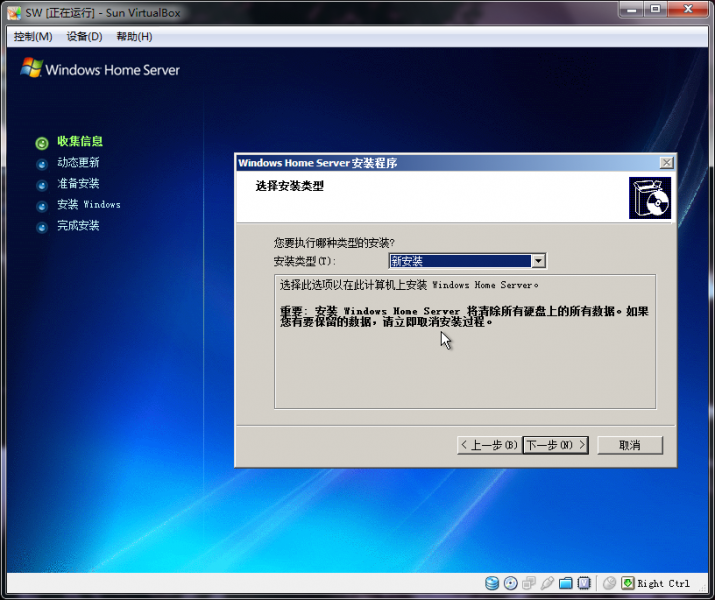Click the install disc box icon

[x=650, y=198]
